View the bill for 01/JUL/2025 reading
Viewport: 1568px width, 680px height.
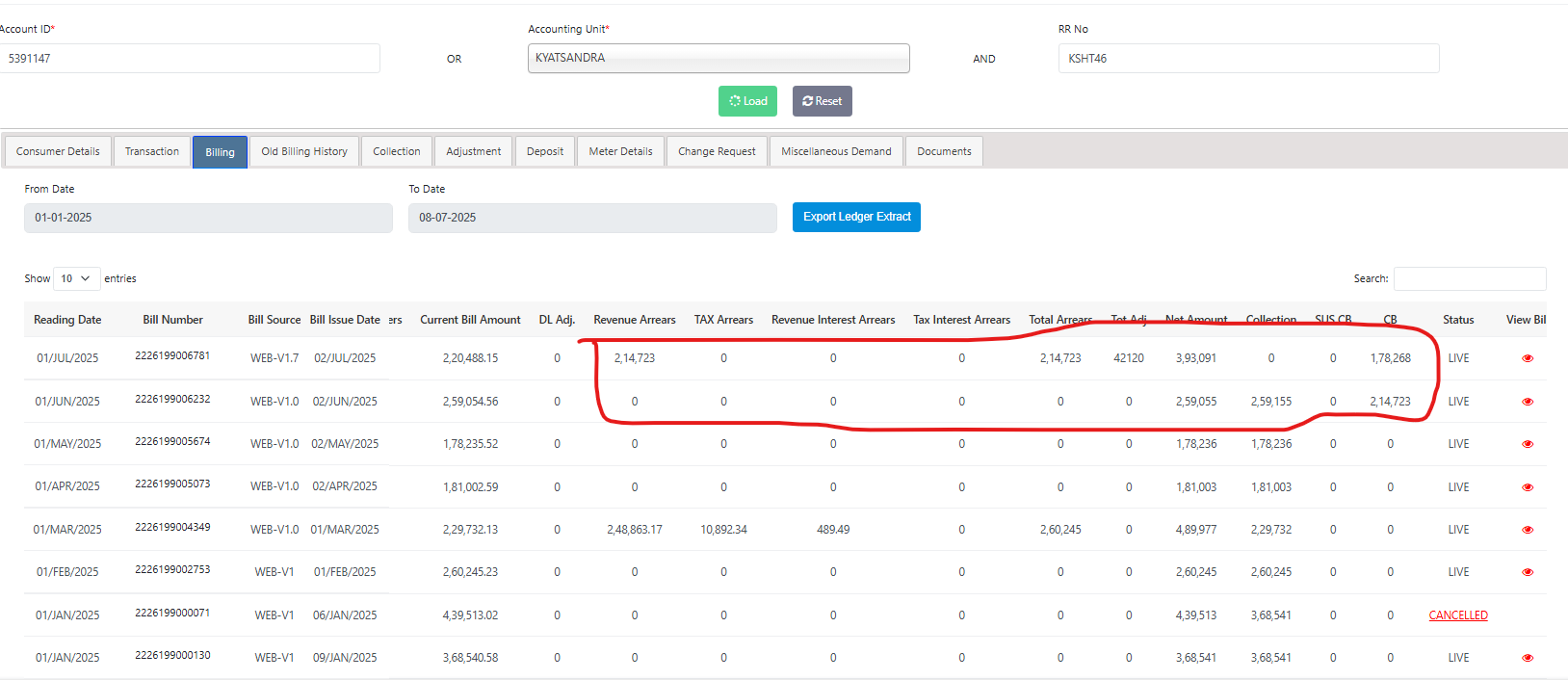click(x=1527, y=358)
